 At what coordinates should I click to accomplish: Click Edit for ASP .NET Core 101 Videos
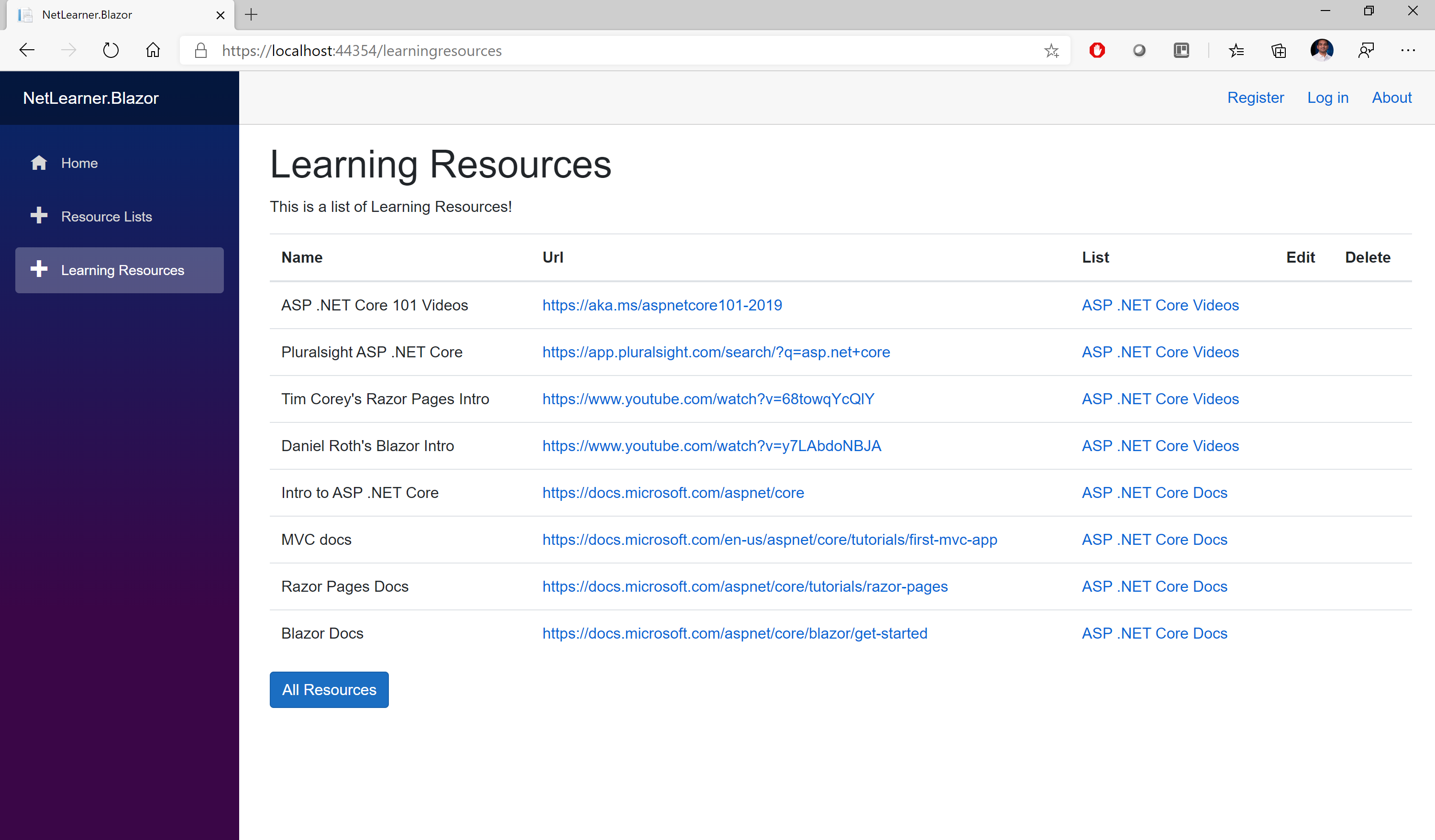coord(1300,305)
